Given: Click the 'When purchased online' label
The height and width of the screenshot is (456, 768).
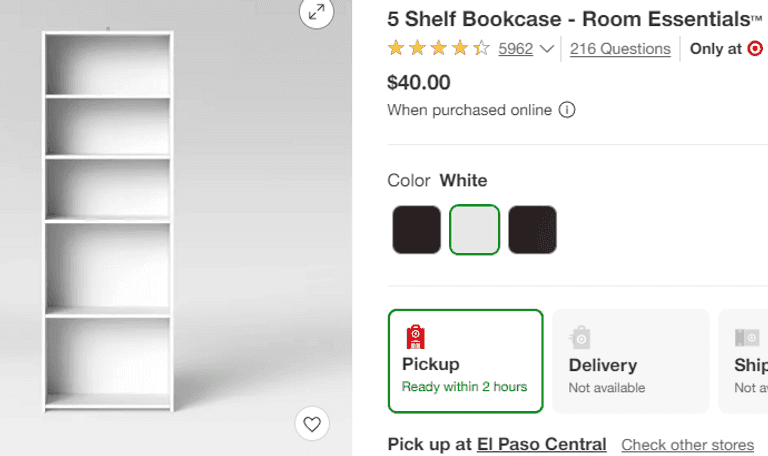Looking at the screenshot, I should click(469, 110).
